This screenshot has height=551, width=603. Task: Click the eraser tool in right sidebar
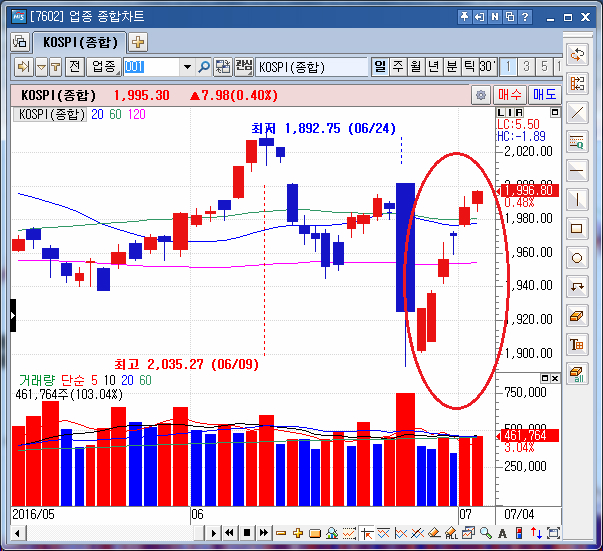tap(577, 316)
